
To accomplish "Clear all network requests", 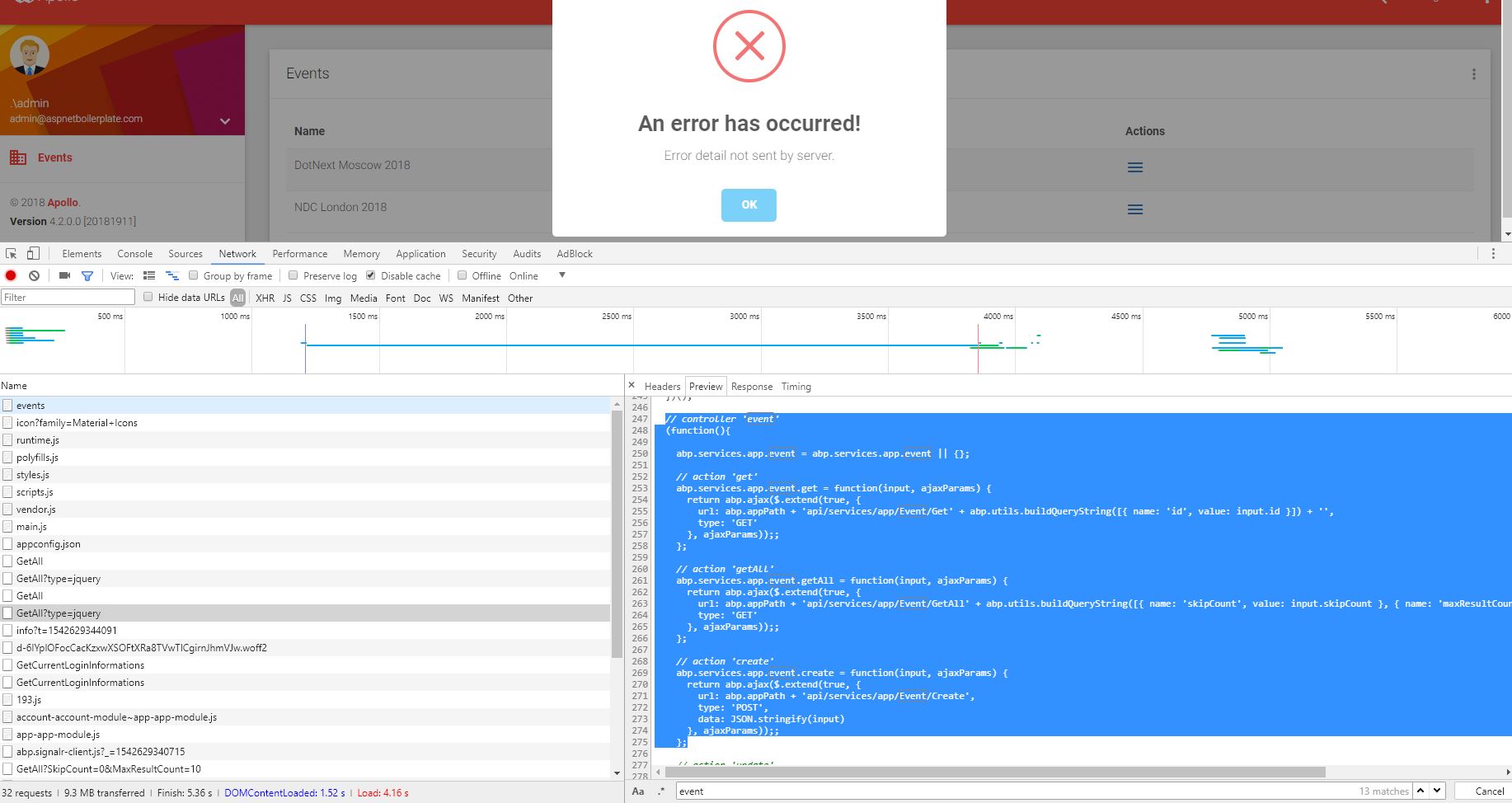I will coord(33,275).
